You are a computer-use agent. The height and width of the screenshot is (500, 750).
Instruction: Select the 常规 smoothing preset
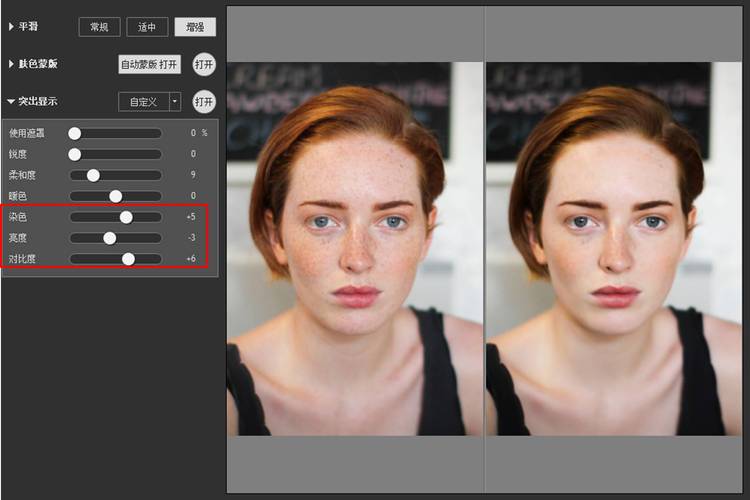[x=99, y=27]
